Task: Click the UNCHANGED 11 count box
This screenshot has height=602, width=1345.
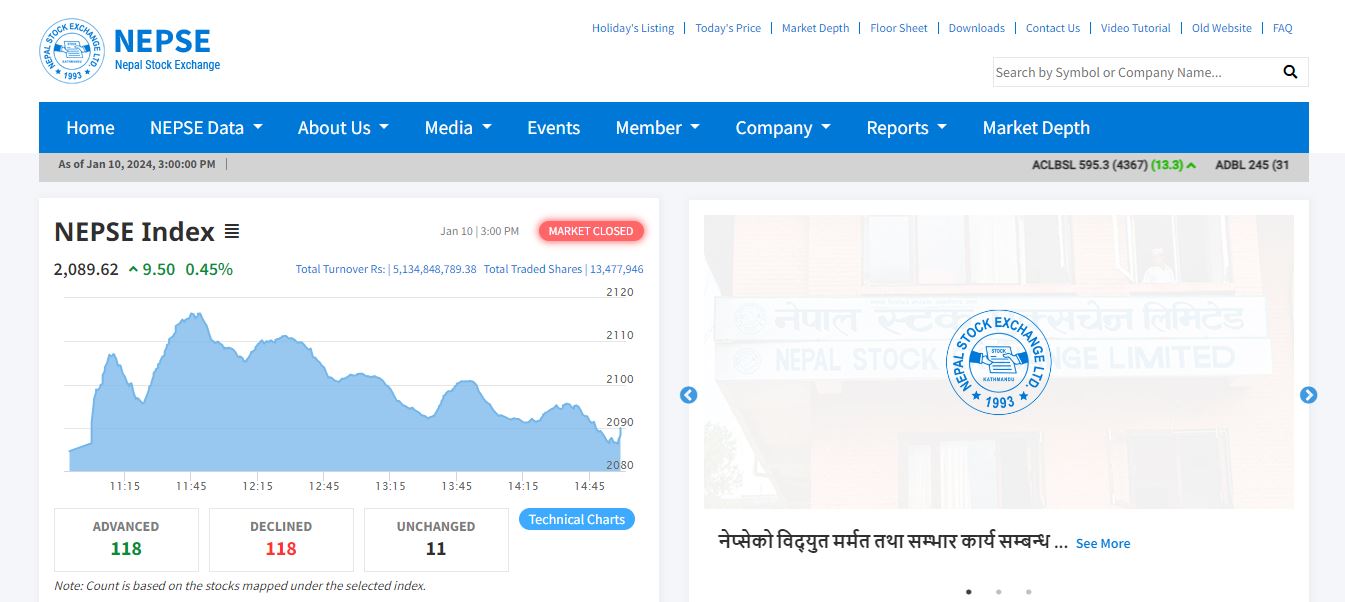Action: click(436, 540)
